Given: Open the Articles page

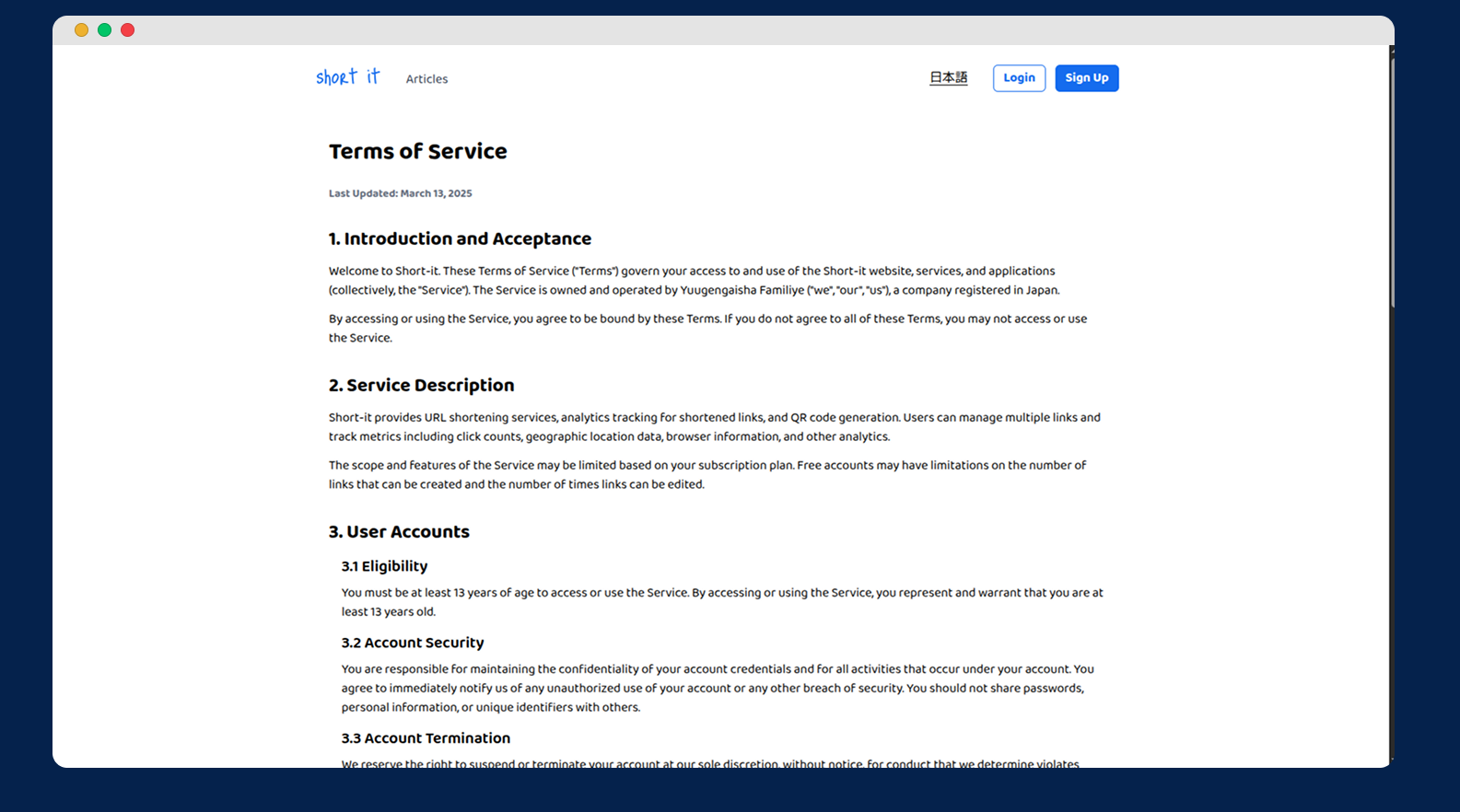Looking at the screenshot, I should [426, 79].
